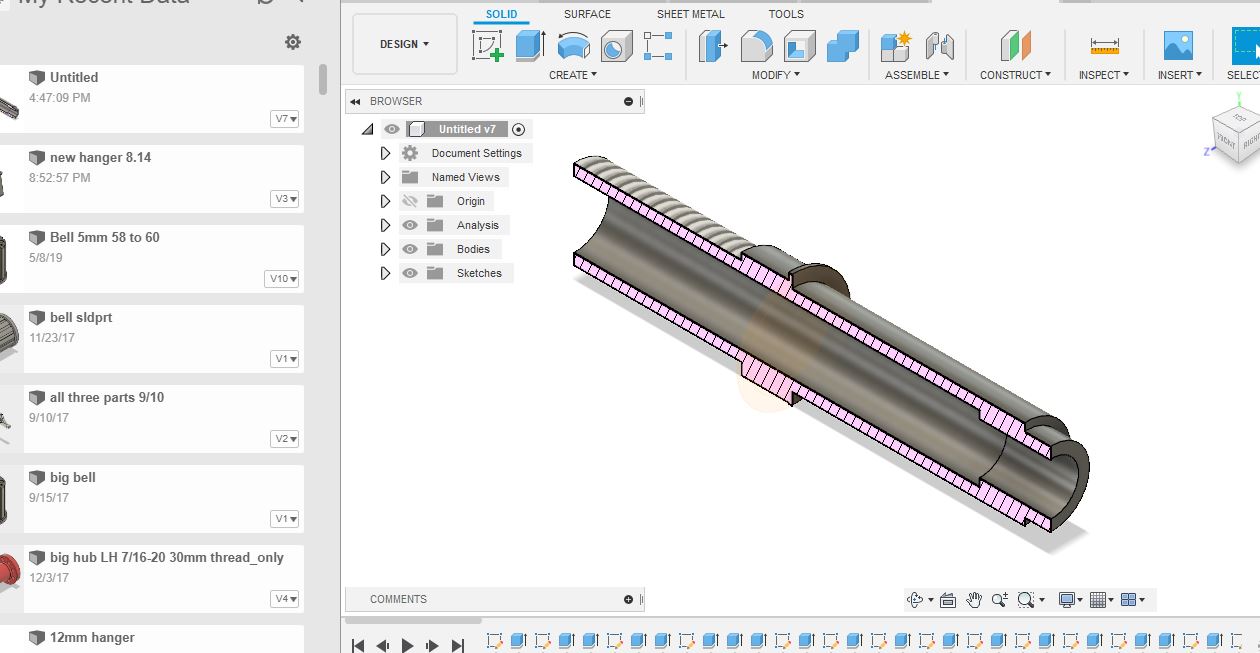Image resolution: width=1260 pixels, height=653 pixels.
Task: Open the Rectangular Pattern tool
Action: pyautogui.click(x=658, y=46)
